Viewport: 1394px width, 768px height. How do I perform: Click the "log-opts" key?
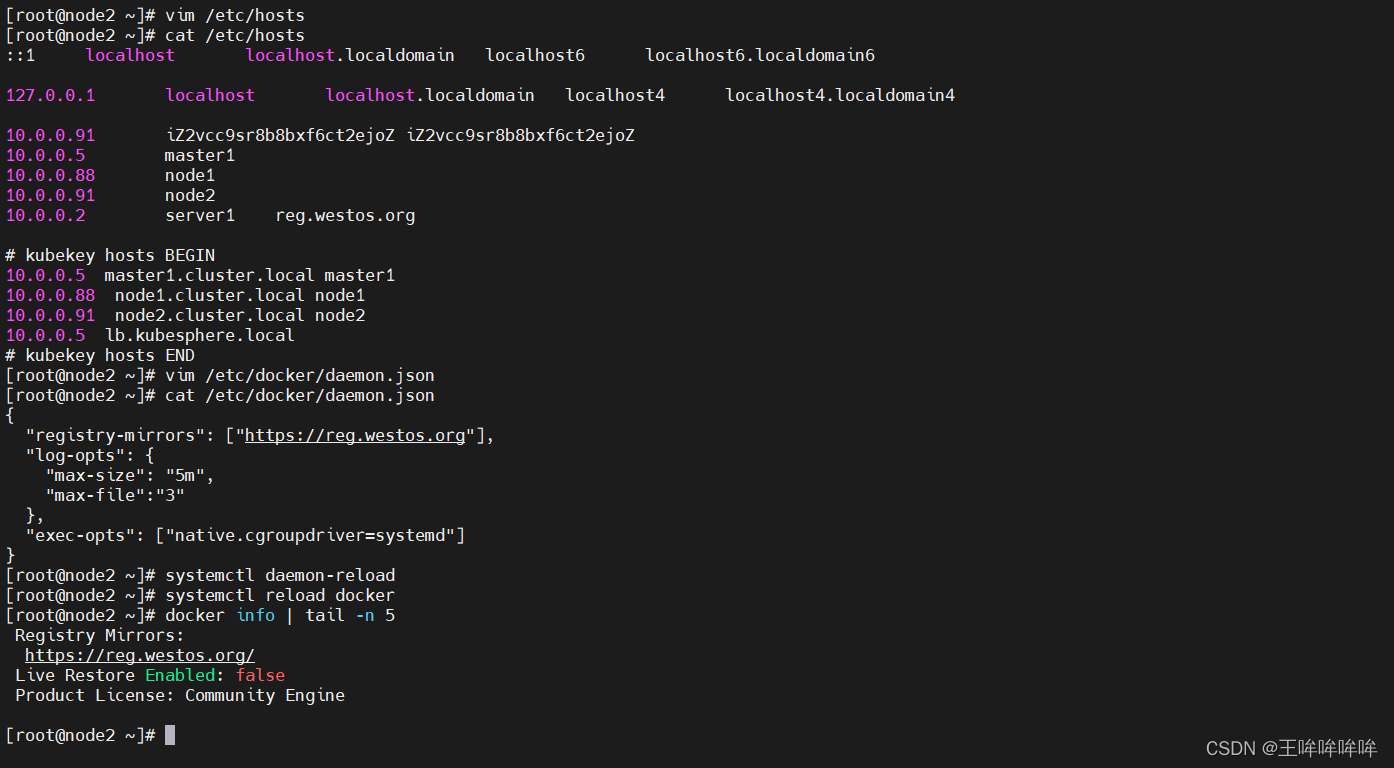(x=75, y=455)
